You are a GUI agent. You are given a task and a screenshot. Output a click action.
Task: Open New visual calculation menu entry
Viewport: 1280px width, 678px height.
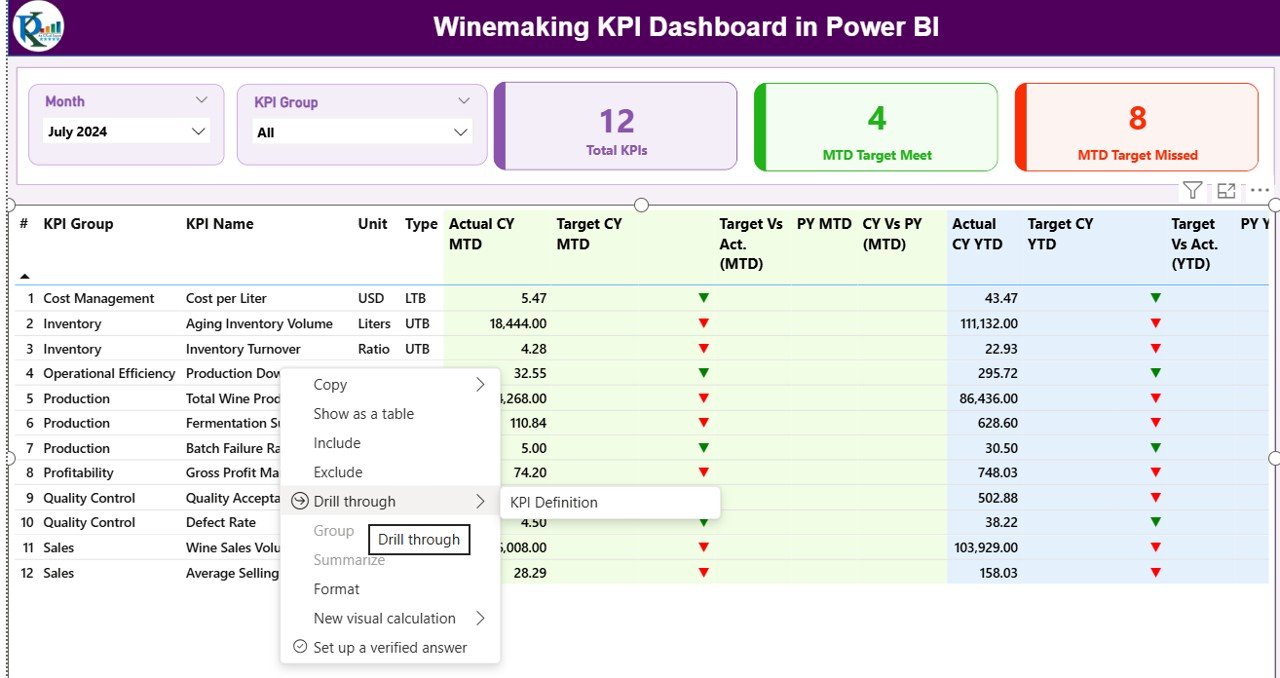384,618
